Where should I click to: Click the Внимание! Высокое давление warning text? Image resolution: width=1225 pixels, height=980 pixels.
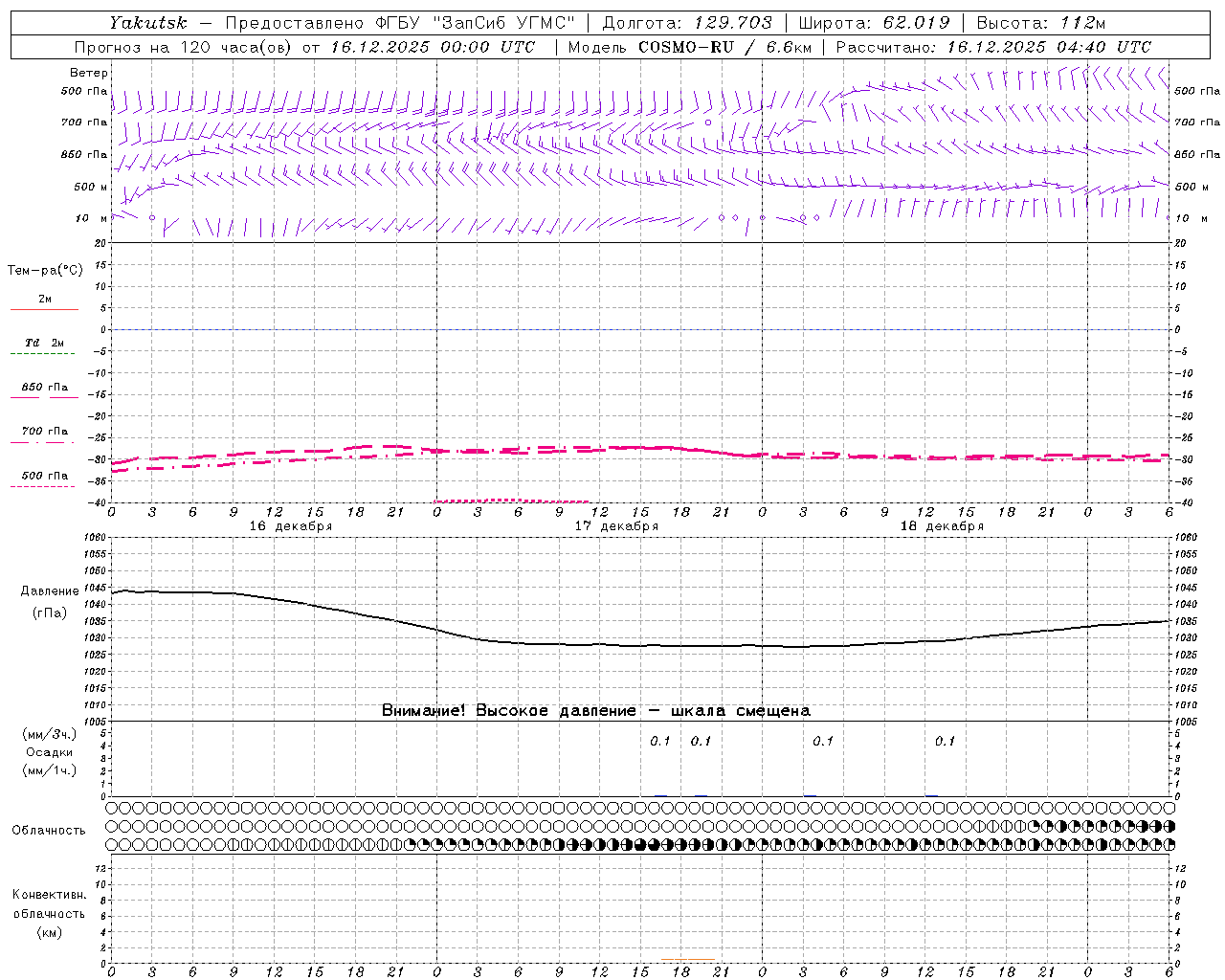pos(596,711)
